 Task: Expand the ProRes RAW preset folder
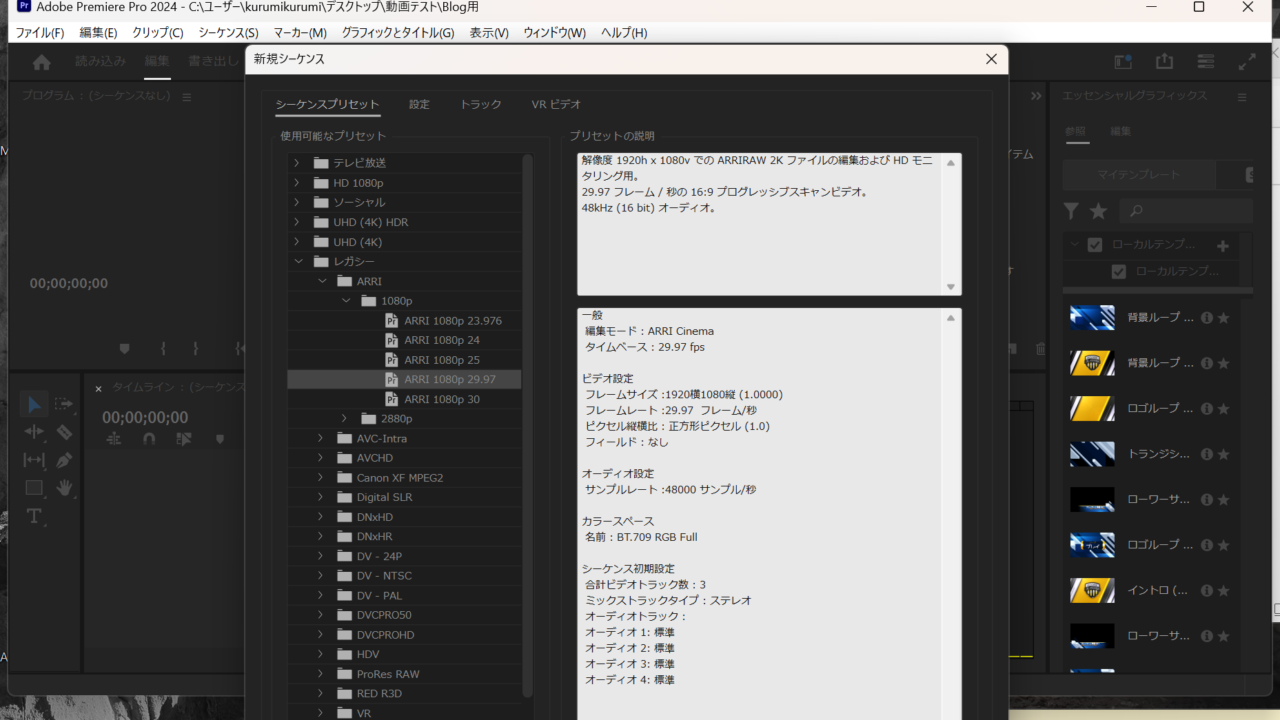320,674
